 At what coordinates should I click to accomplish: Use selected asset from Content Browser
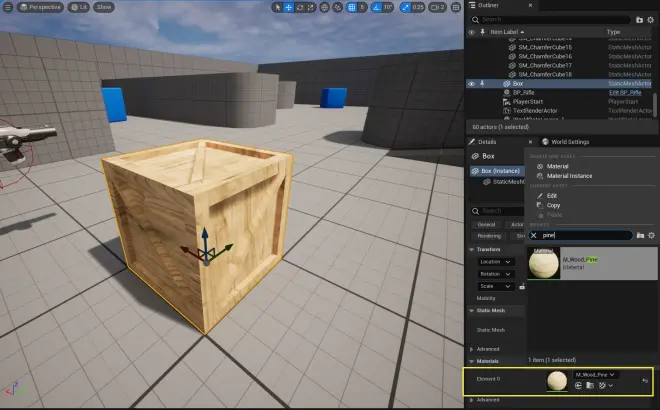coord(578,386)
